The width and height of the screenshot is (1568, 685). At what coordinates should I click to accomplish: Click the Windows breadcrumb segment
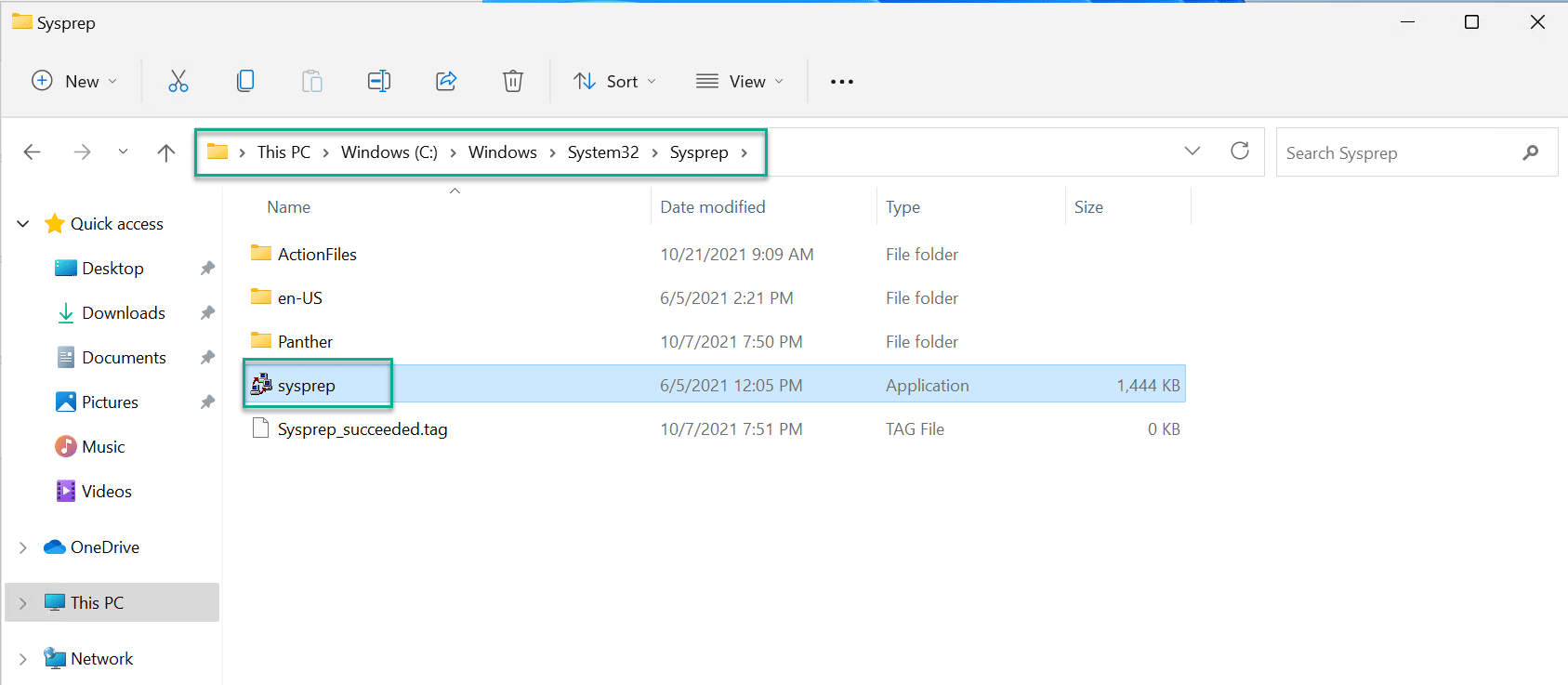coord(503,152)
